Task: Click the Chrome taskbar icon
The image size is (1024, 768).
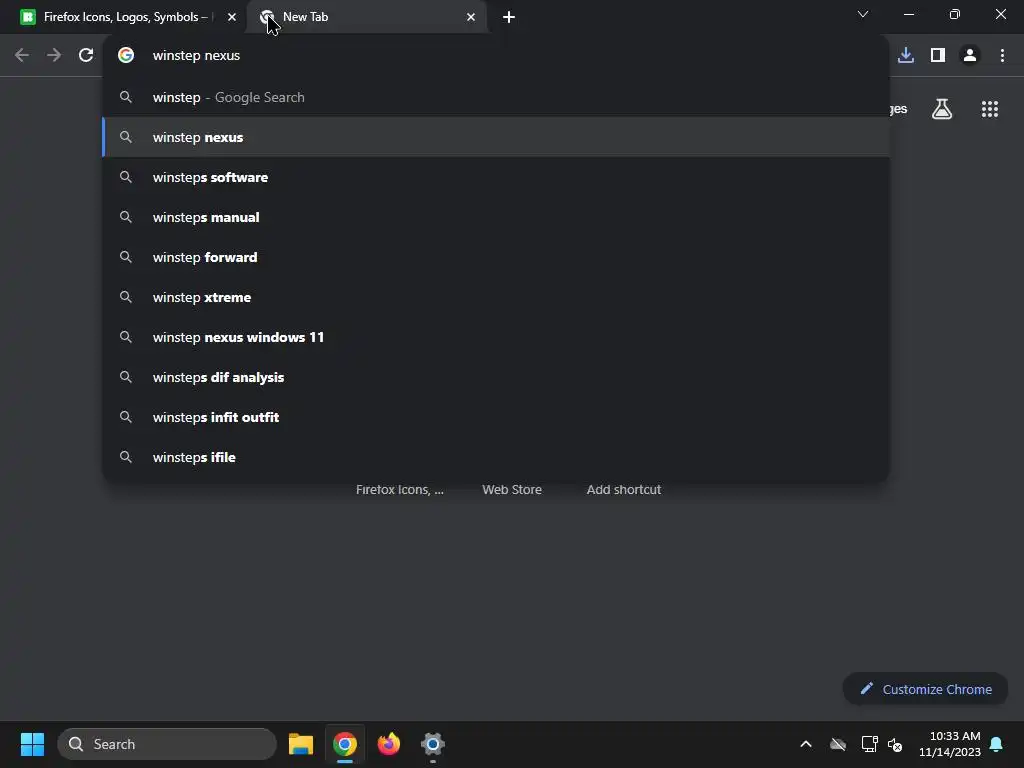Action: click(345, 744)
